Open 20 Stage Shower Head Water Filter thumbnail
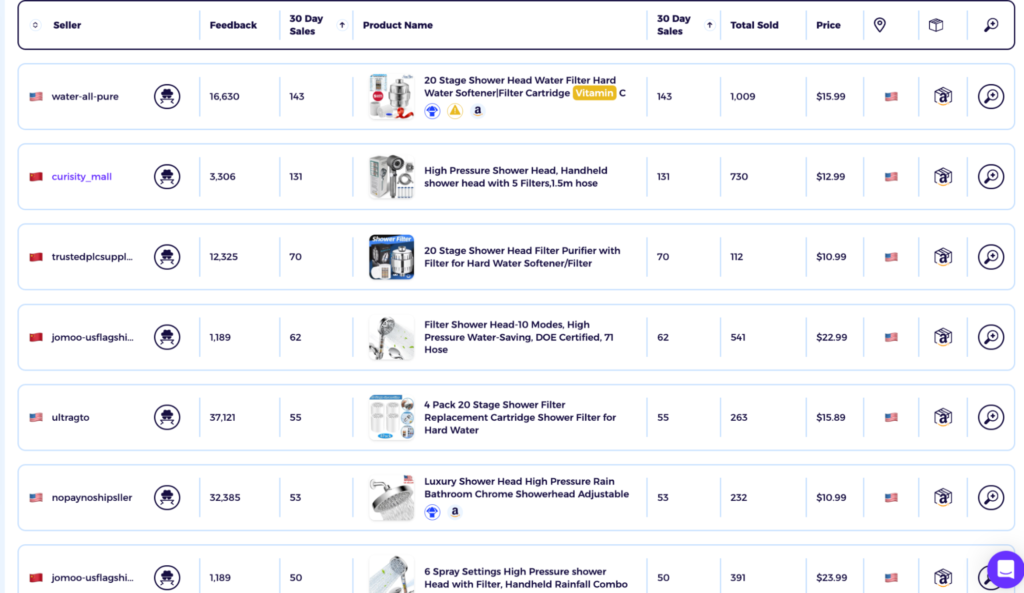1024x593 pixels. point(391,97)
